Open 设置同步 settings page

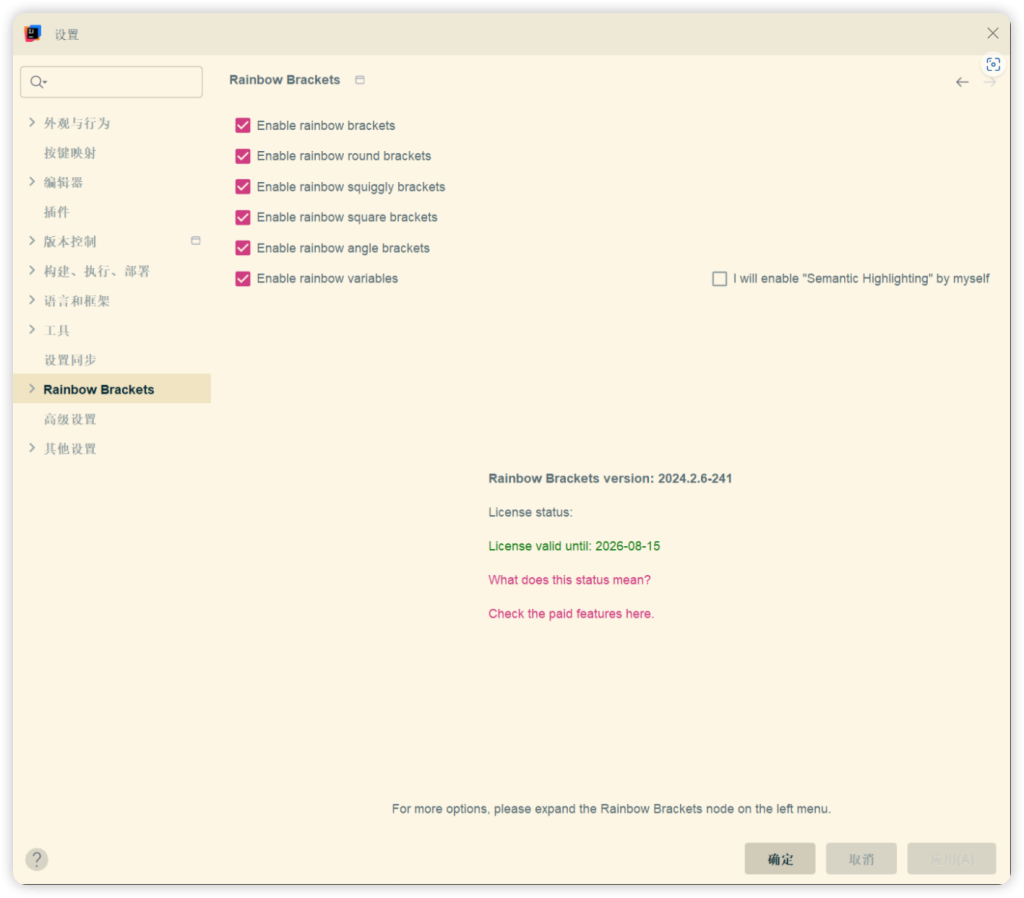[x=70, y=360]
